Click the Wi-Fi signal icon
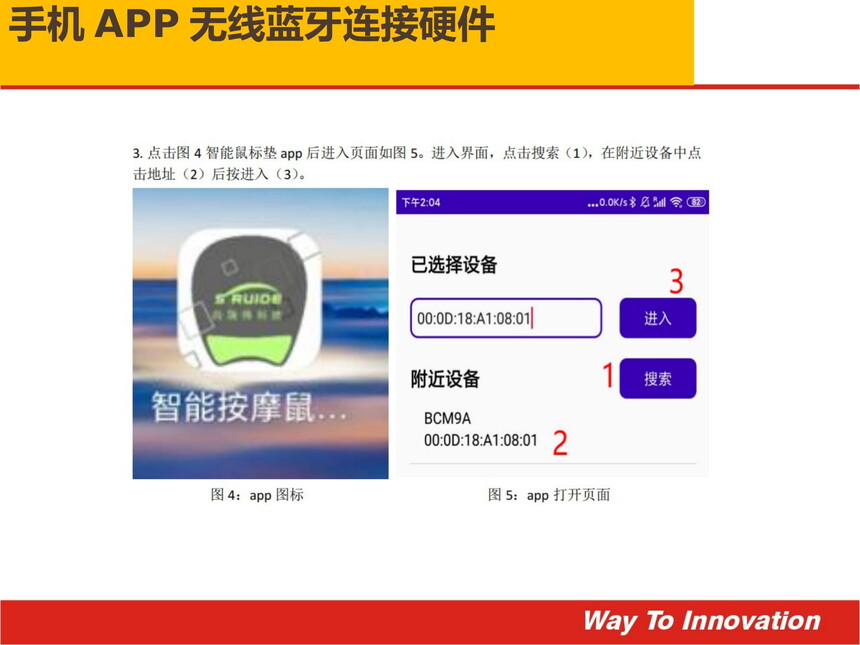860x645 pixels. click(x=676, y=202)
